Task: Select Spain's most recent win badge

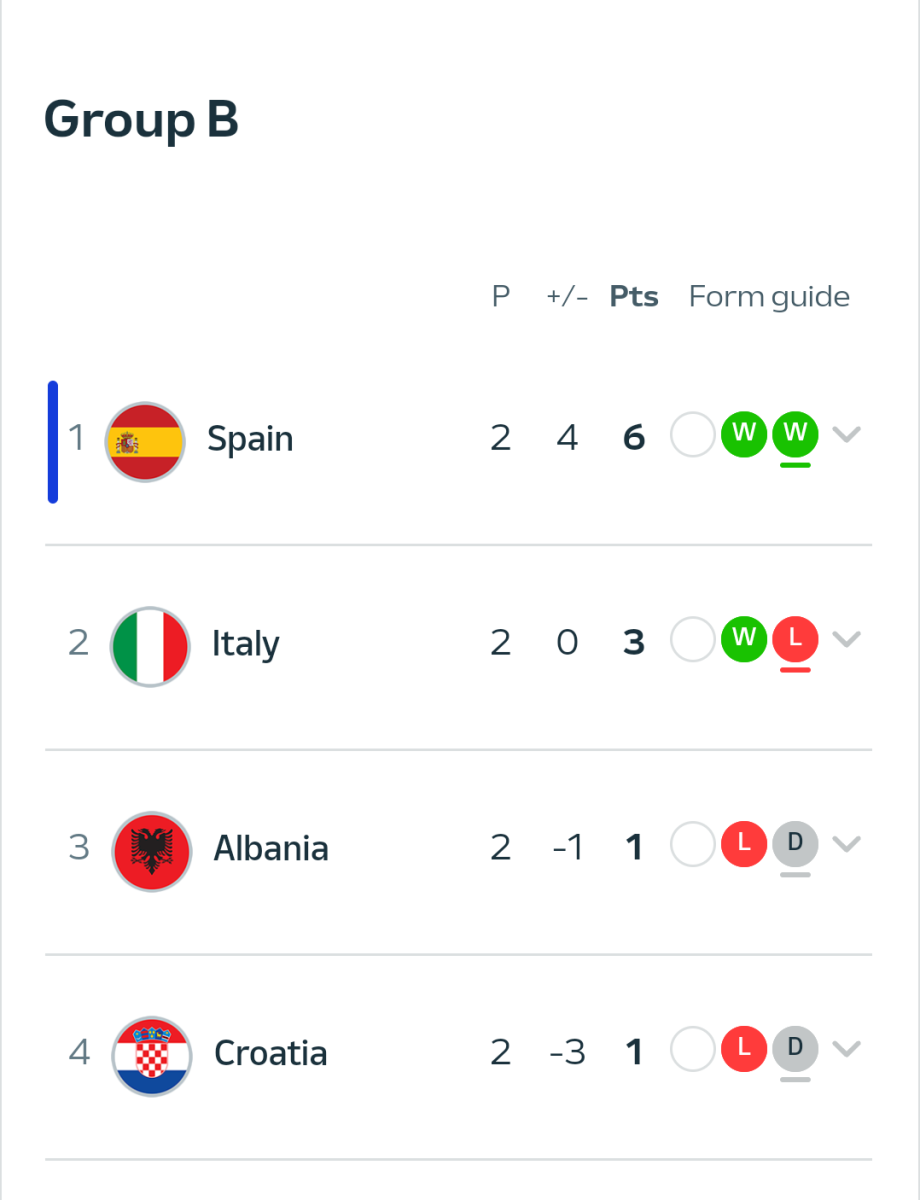Action: click(795, 435)
